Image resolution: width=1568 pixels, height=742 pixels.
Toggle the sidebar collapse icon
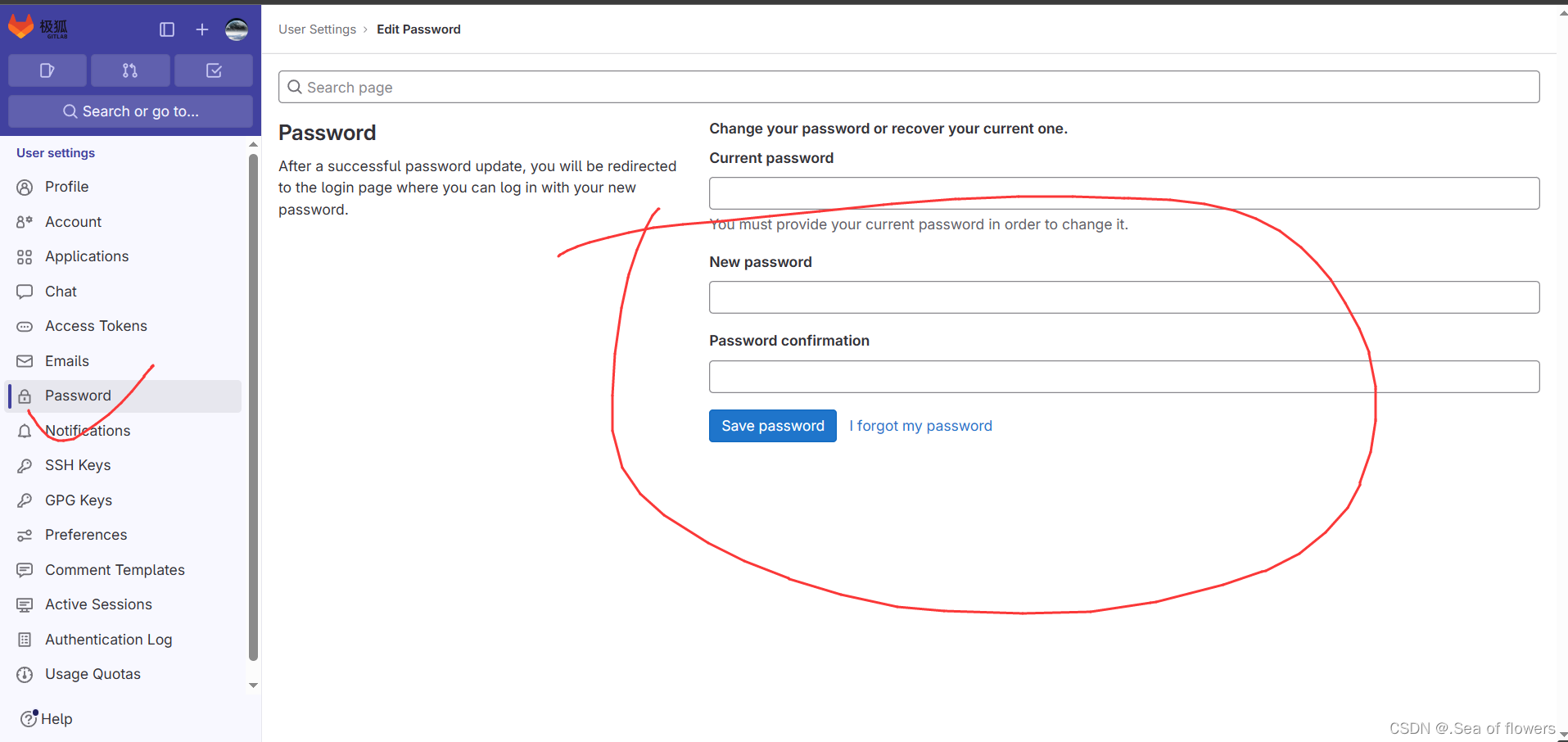coord(167,29)
